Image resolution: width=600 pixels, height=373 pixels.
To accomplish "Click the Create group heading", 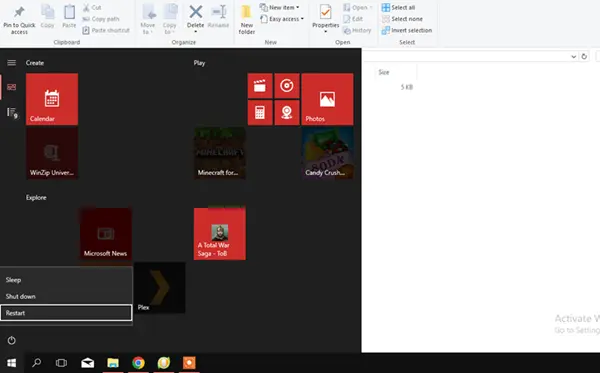I will pyautogui.click(x=35, y=63).
